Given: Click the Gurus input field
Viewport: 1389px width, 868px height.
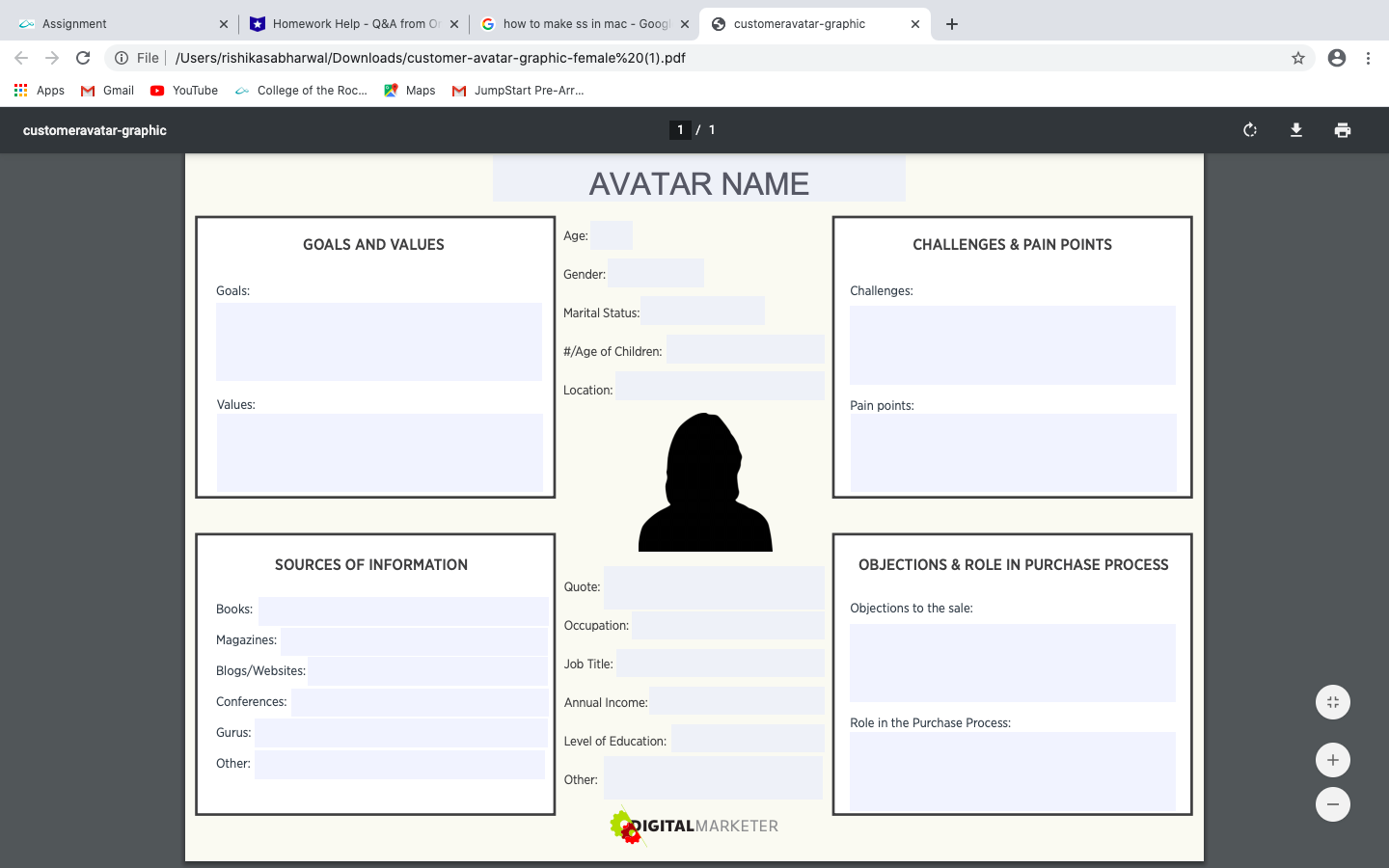Looking at the screenshot, I should (401, 733).
